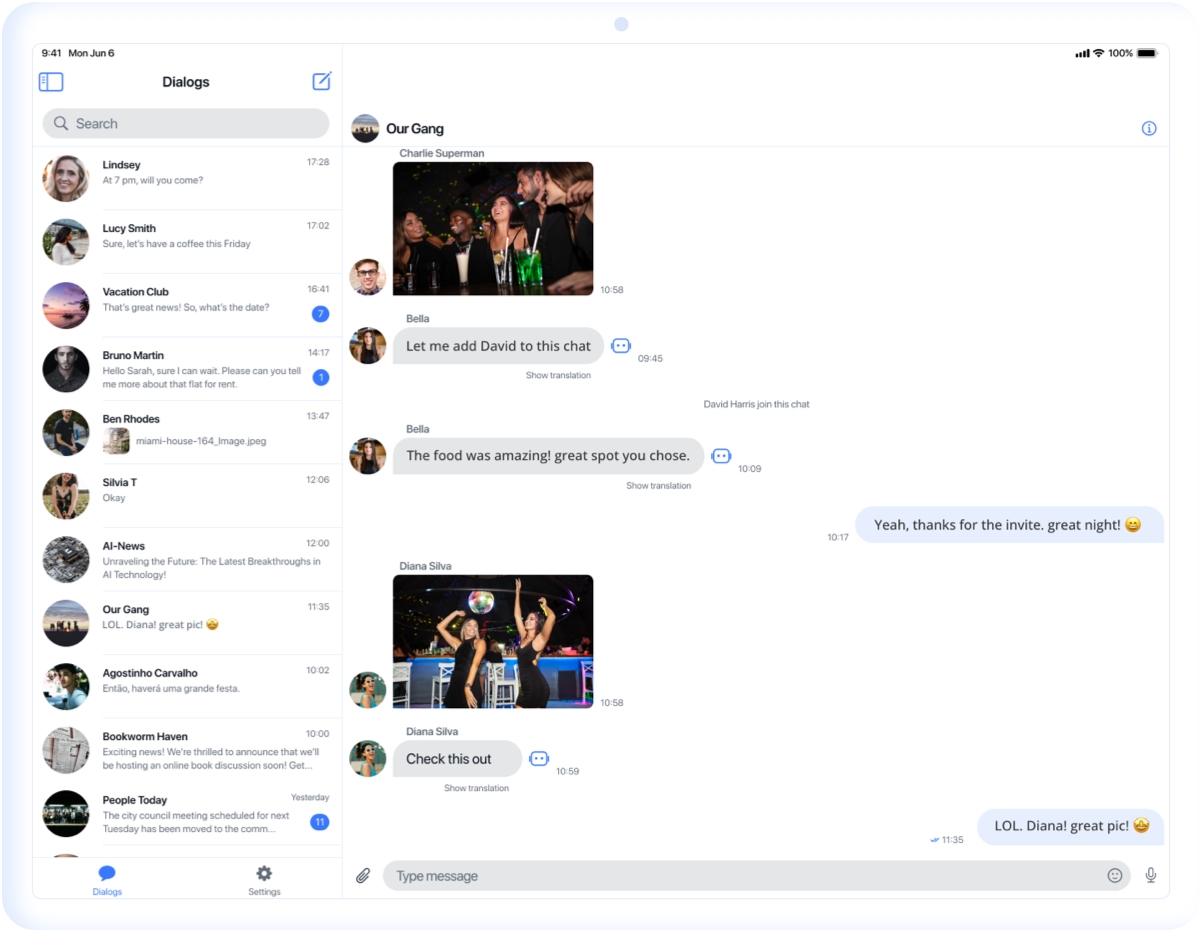
Task: Switch to the Dialogs tab
Action: tap(107, 880)
